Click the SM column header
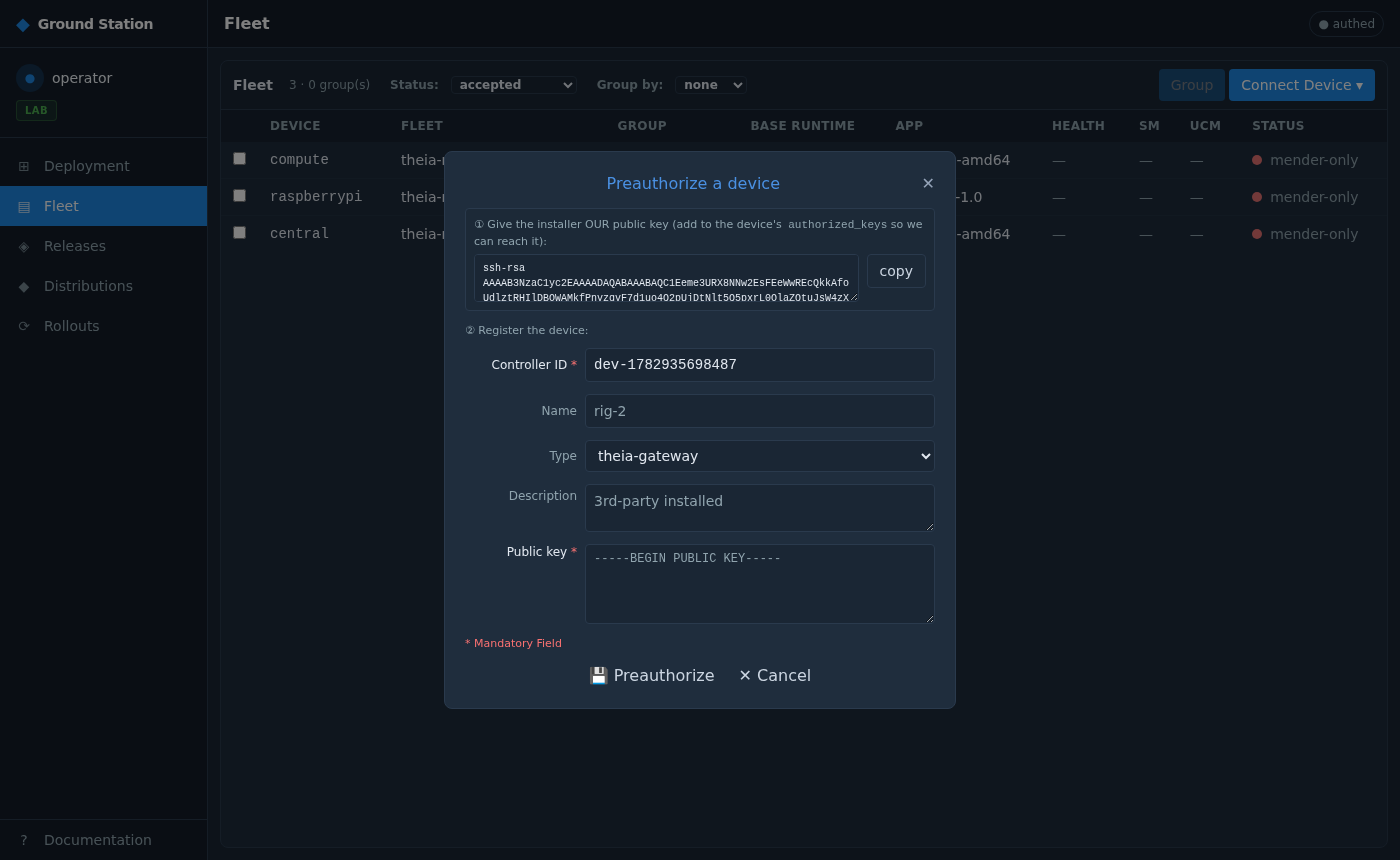The height and width of the screenshot is (860, 1400). pyautogui.click(x=1149, y=126)
